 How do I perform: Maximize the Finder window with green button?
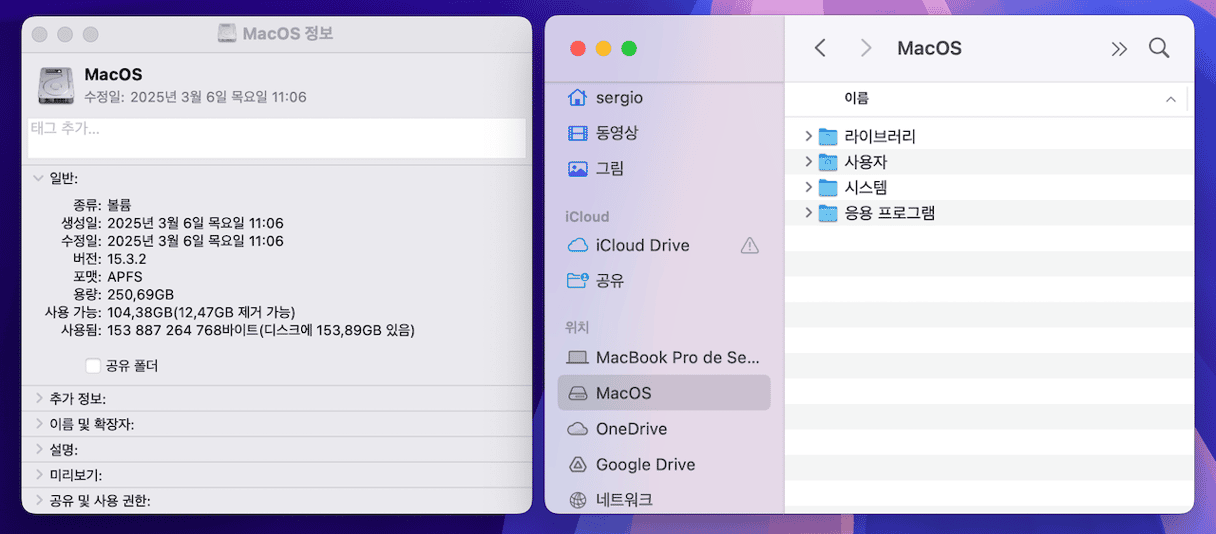tap(629, 48)
